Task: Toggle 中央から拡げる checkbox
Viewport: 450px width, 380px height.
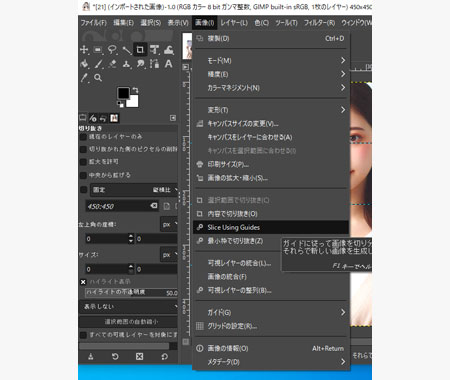Action: tap(83, 175)
